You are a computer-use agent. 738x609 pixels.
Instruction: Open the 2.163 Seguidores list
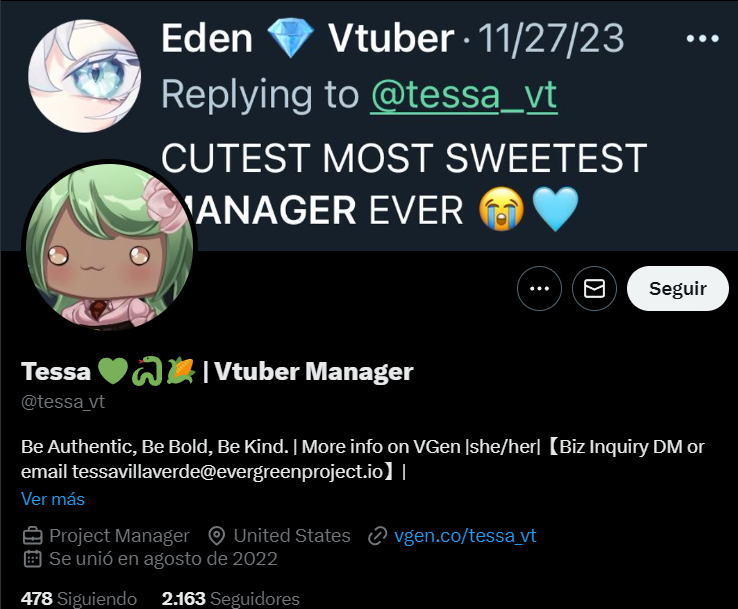[x=231, y=599]
